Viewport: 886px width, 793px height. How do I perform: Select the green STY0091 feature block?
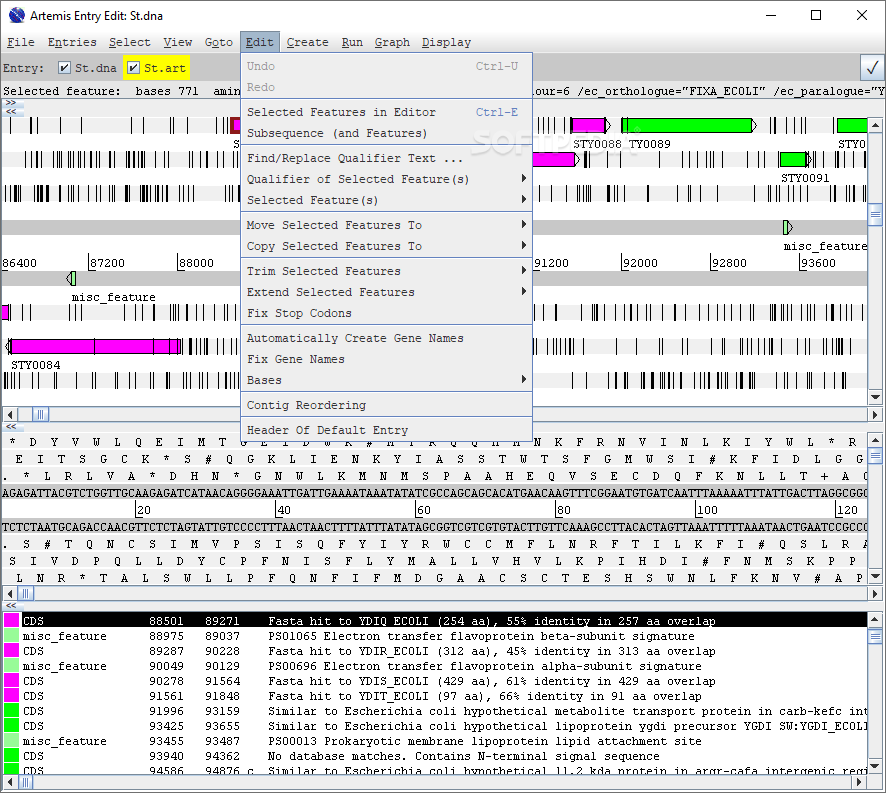[794, 159]
